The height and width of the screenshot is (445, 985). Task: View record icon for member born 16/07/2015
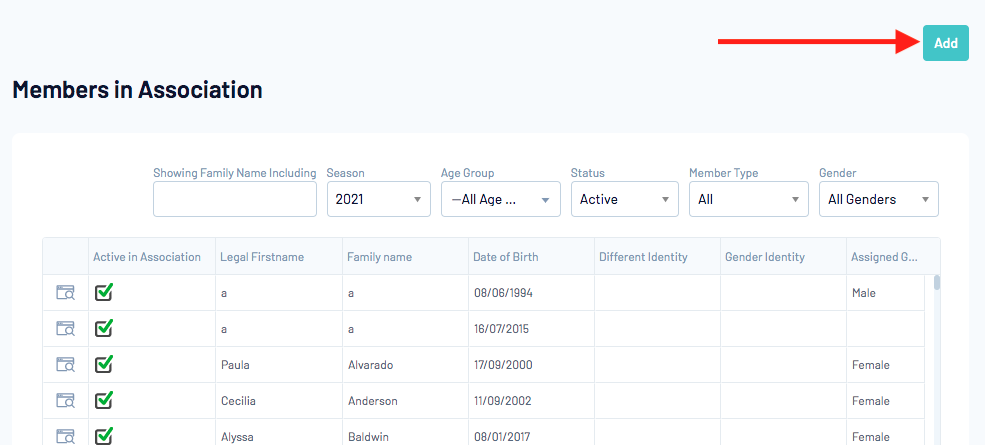[65, 328]
